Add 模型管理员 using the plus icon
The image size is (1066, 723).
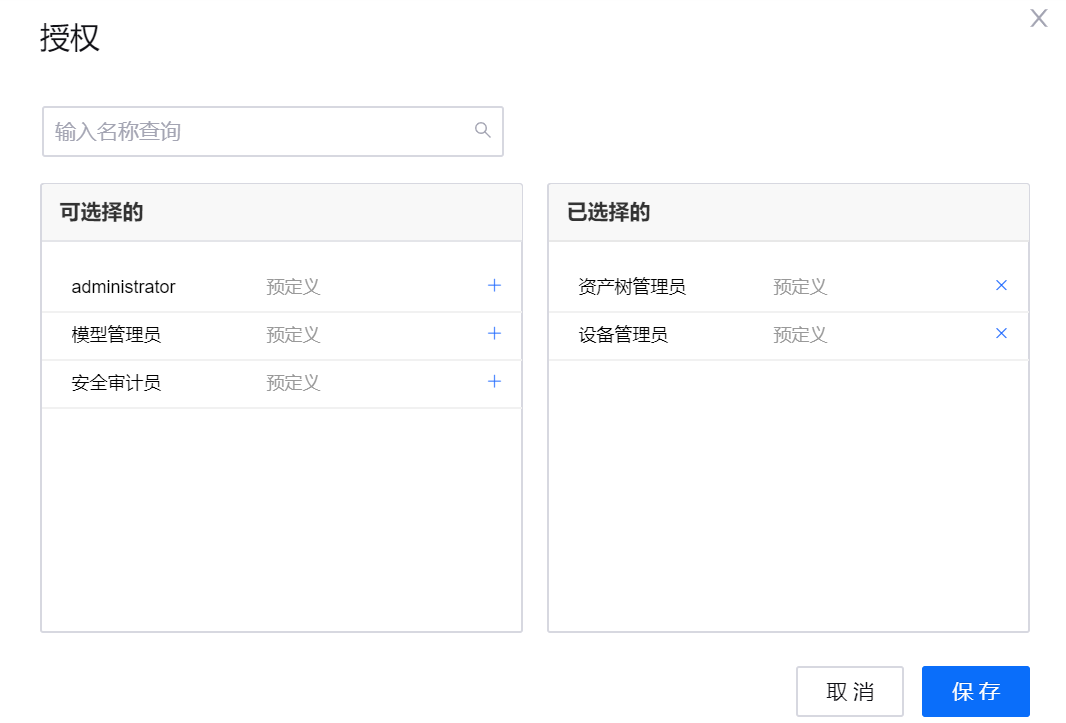[494, 334]
